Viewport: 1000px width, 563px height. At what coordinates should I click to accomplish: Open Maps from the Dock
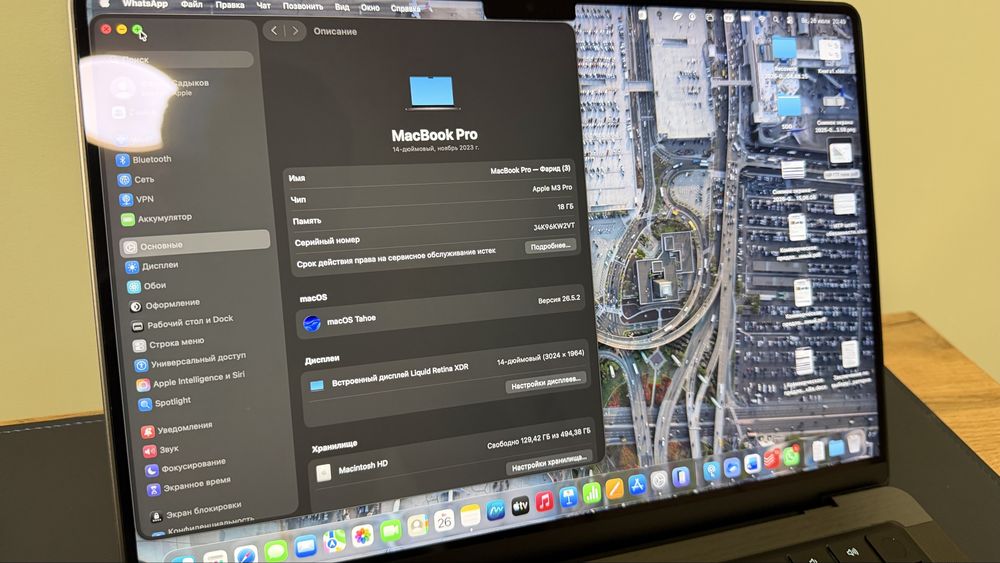pyautogui.click(x=334, y=541)
